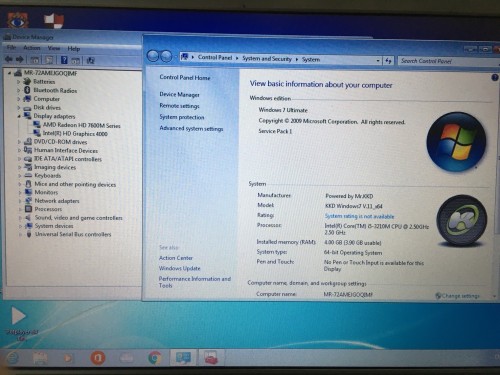
Task: Open the Chrome browser from taskbar
Action: pos(154,358)
